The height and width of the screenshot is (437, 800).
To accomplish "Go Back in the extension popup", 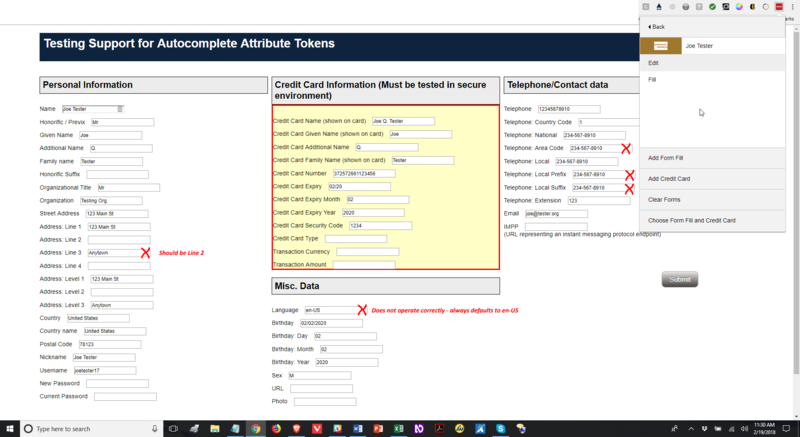I will point(657,26).
